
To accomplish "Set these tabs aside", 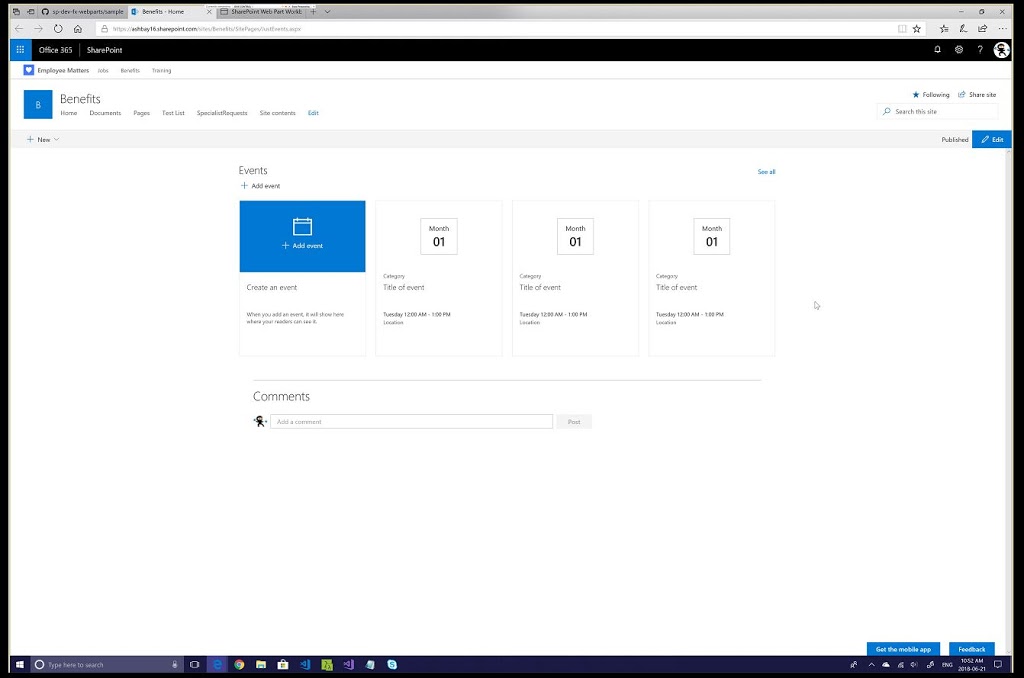I will coord(31,11).
